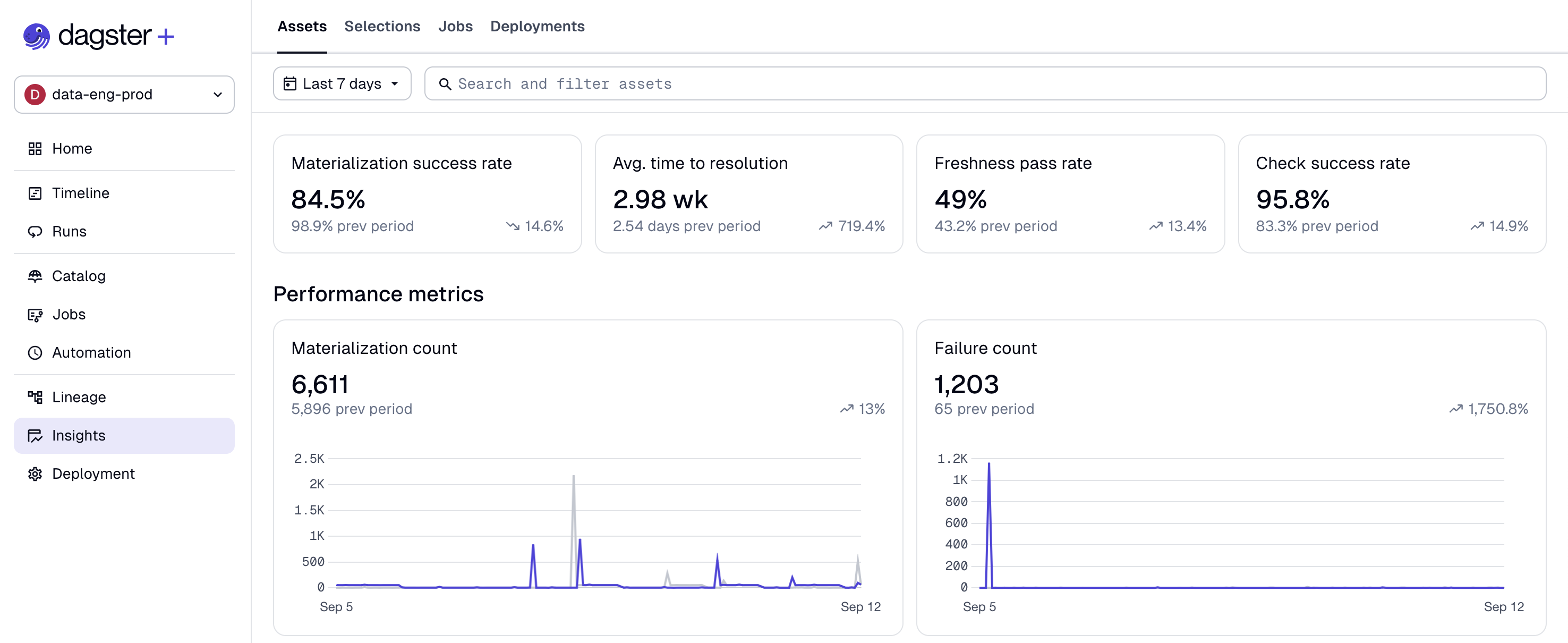
Task: Open the Deployments tab
Action: coord(537,26)
